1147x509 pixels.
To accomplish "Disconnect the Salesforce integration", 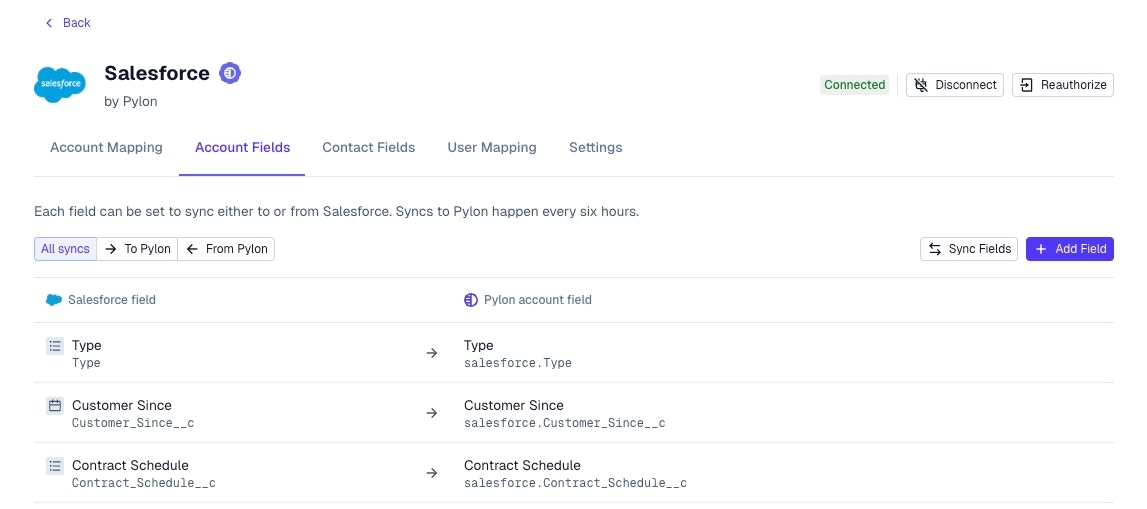I will tap(954, 85).
